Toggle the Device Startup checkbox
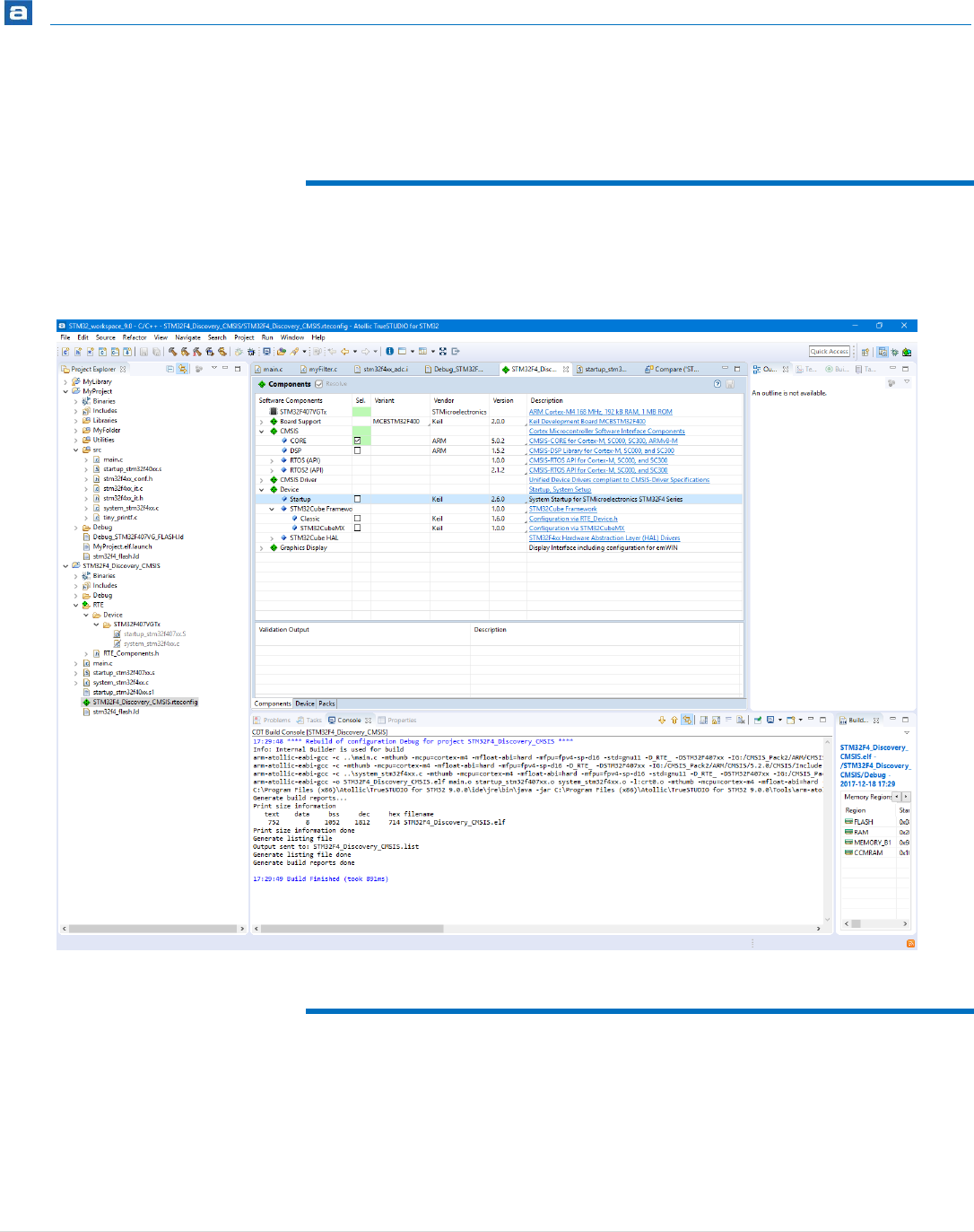Viewport: 974px width, 1232px height. pyautogui.click(x=357, y=499)
